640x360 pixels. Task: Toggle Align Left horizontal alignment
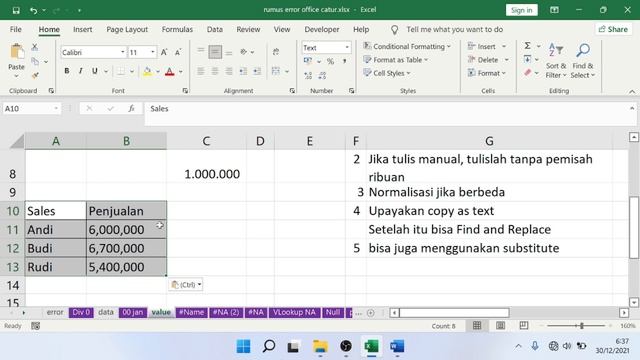click(201, 71)
